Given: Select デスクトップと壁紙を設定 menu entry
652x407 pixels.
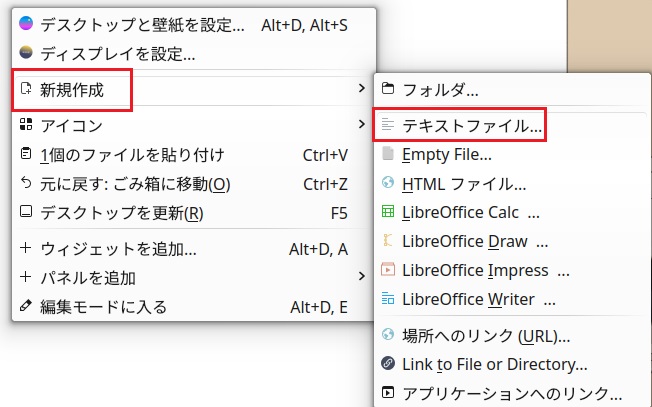Looking at the screenshot, I should [142, 24].
